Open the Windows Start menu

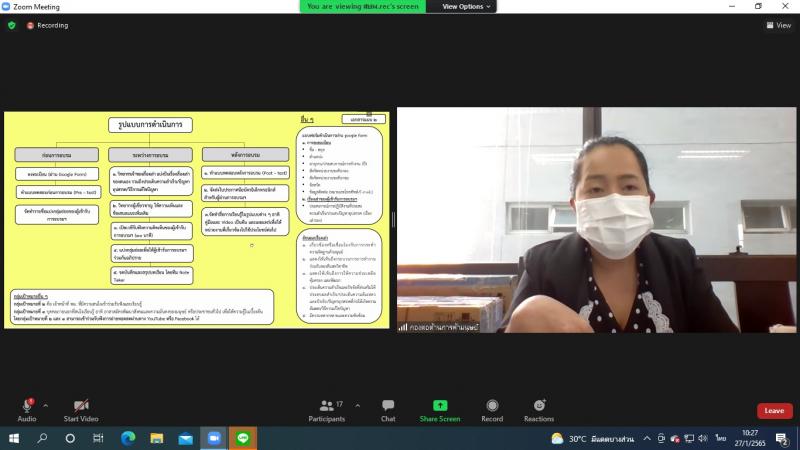tap(14, 438)
